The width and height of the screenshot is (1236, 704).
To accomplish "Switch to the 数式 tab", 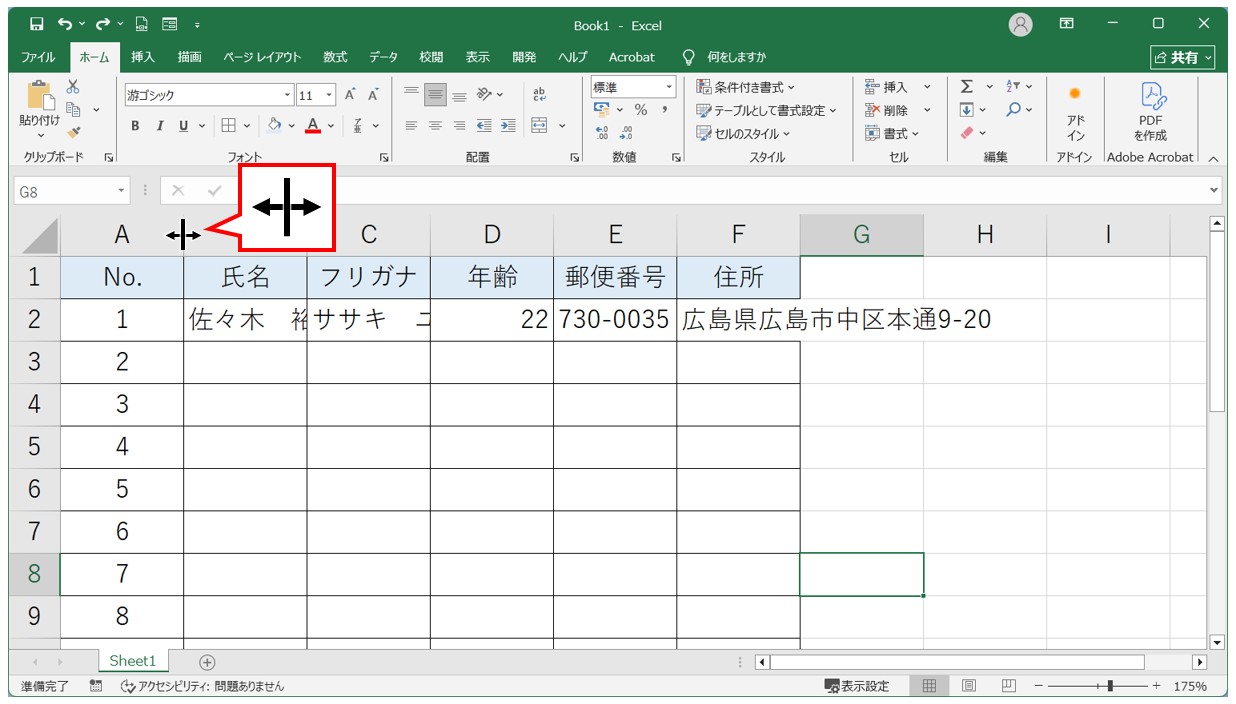I will 335,57.
